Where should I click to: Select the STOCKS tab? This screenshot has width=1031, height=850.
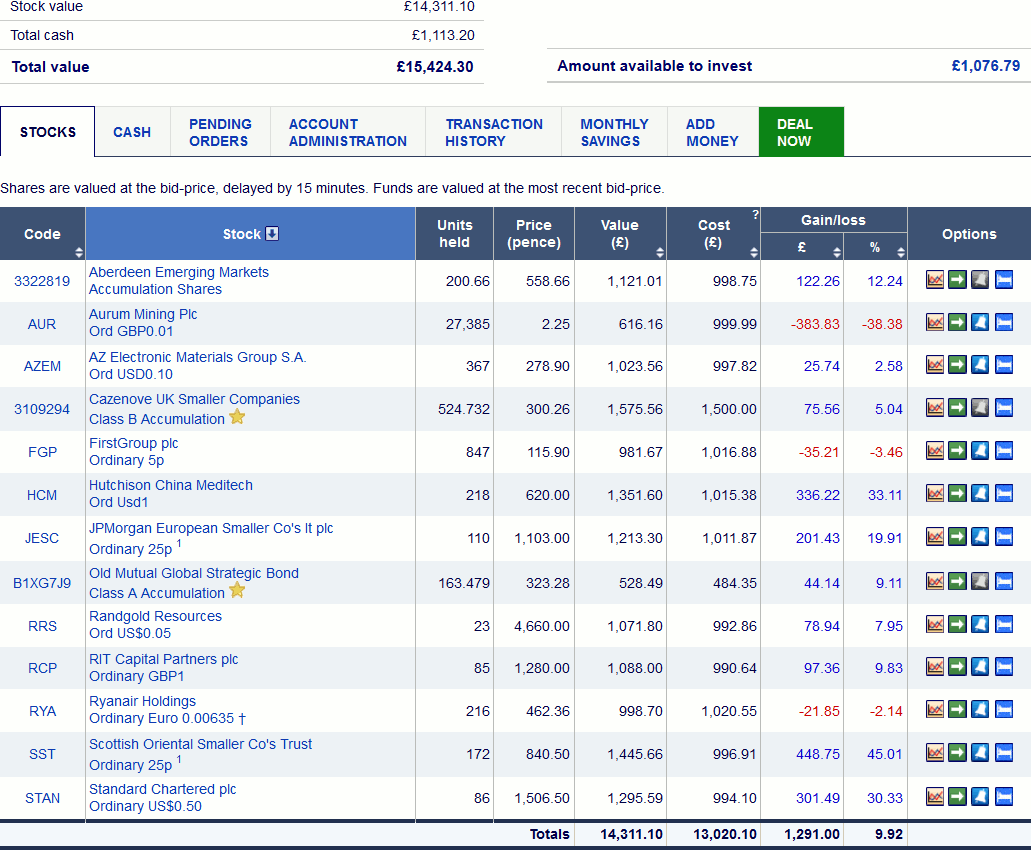coord(47,132)
